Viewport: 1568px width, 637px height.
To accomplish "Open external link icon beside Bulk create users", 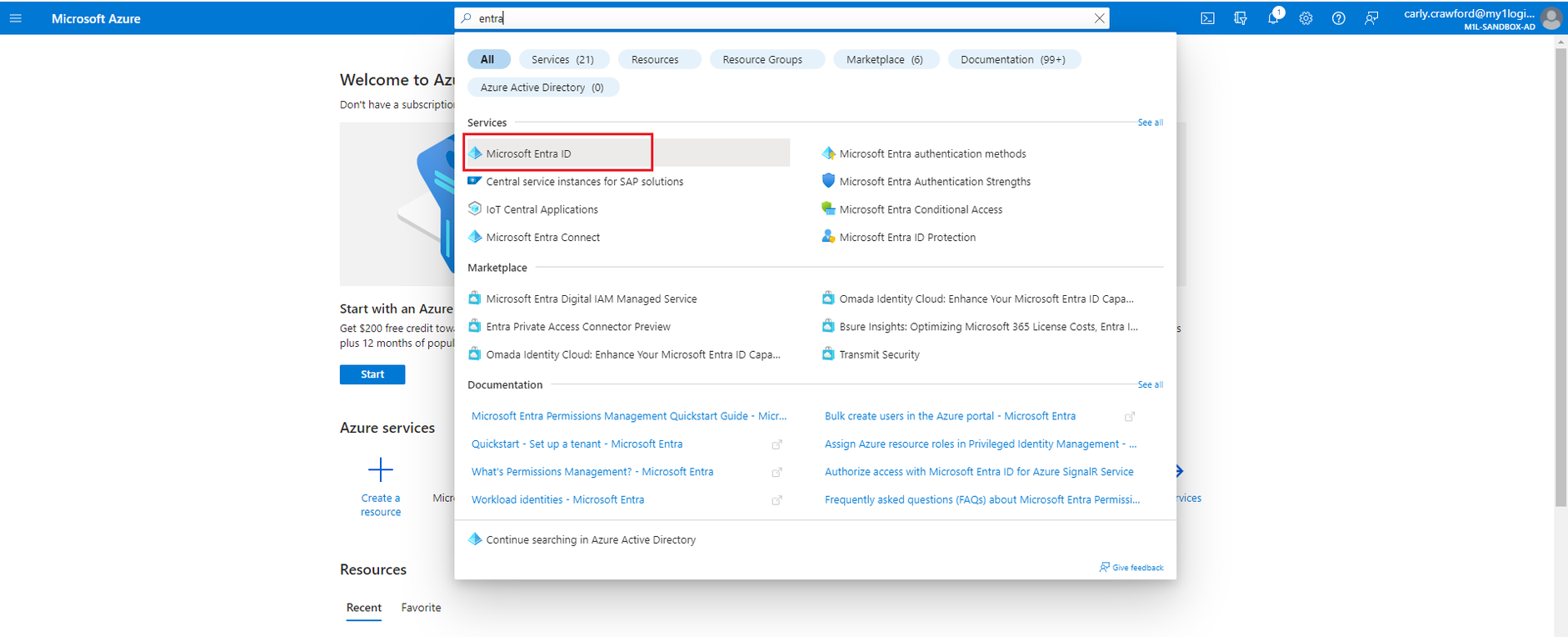I will [x=1130, y=416].
